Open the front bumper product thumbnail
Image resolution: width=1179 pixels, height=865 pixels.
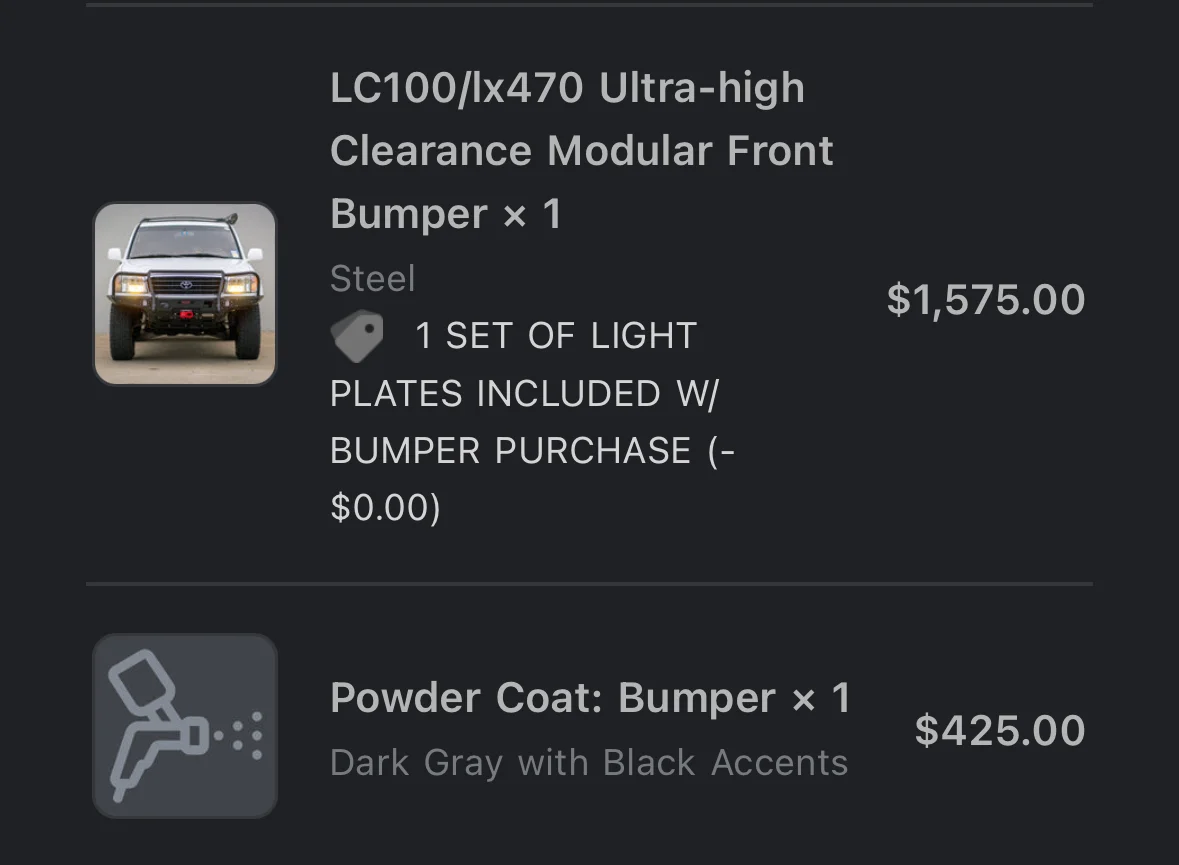pos(185,294)
